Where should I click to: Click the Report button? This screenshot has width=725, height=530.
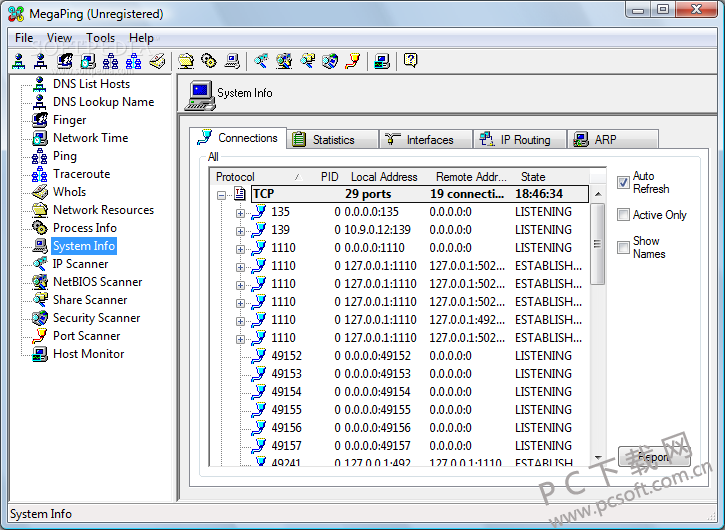click(x=654, y=457)
